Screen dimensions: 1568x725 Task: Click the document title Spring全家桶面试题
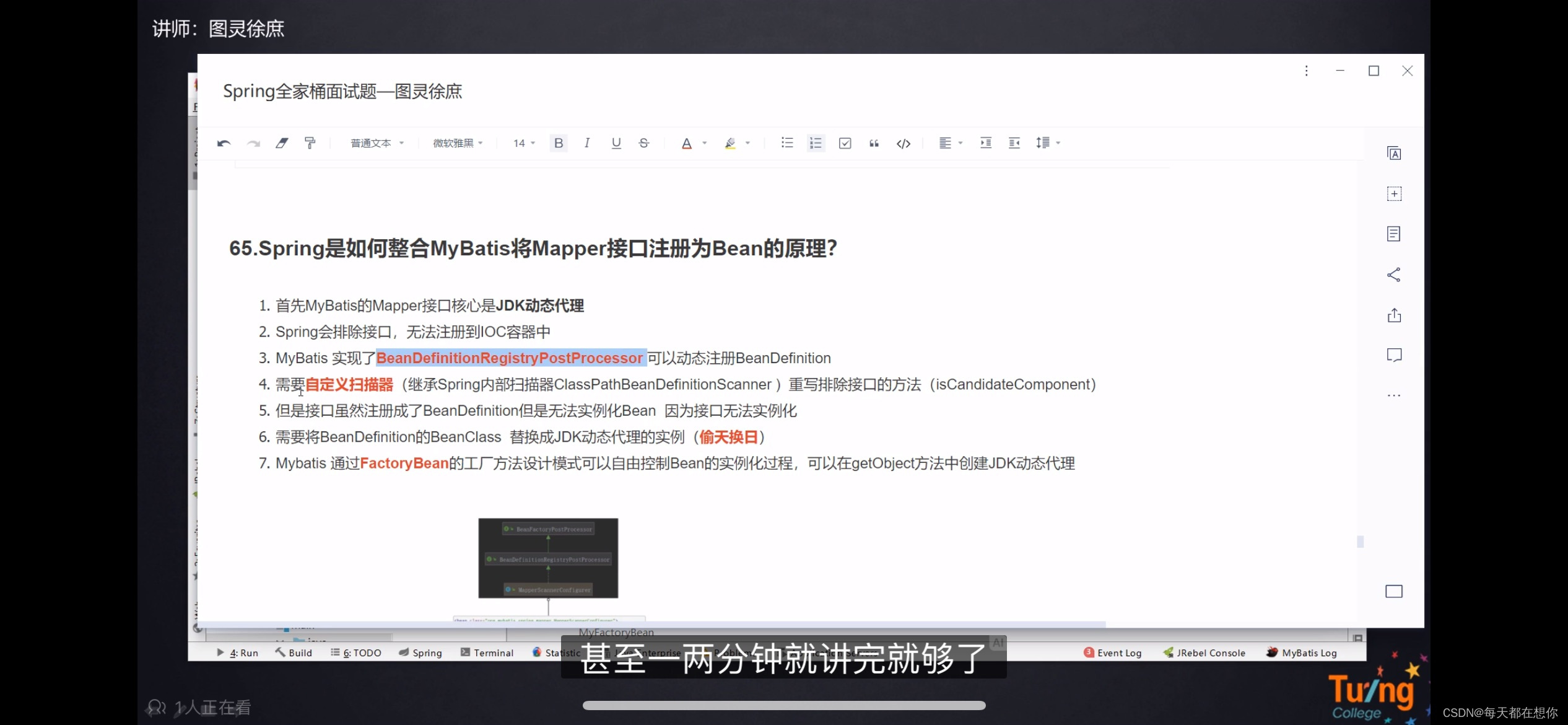pos(342,92)
